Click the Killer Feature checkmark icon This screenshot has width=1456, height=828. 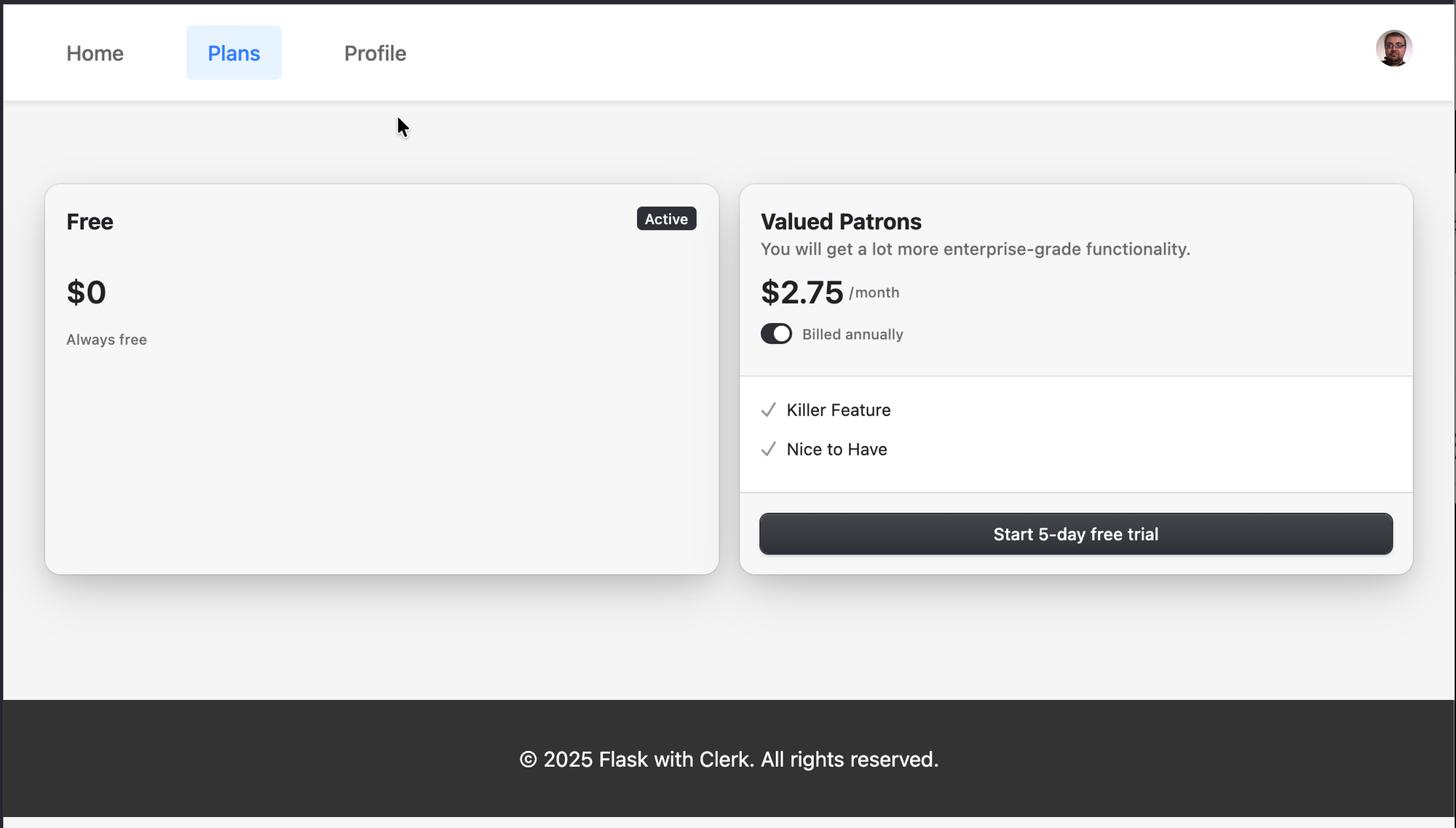tap(768, 410)
